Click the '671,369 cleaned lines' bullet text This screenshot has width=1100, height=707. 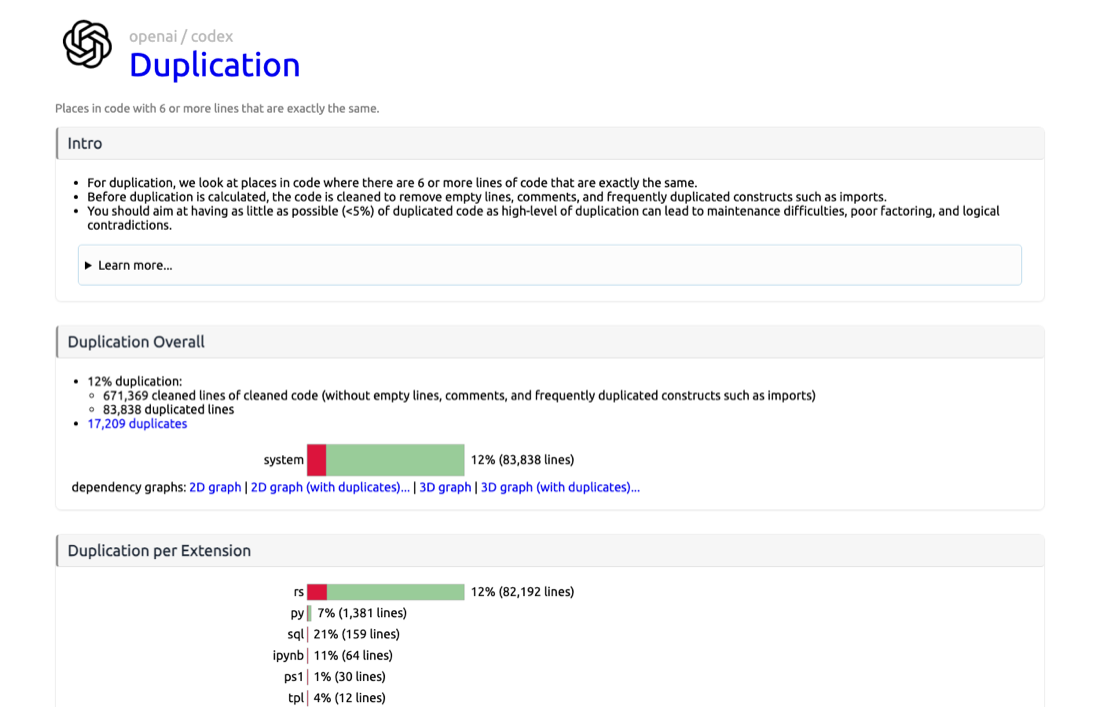point(459,396)
